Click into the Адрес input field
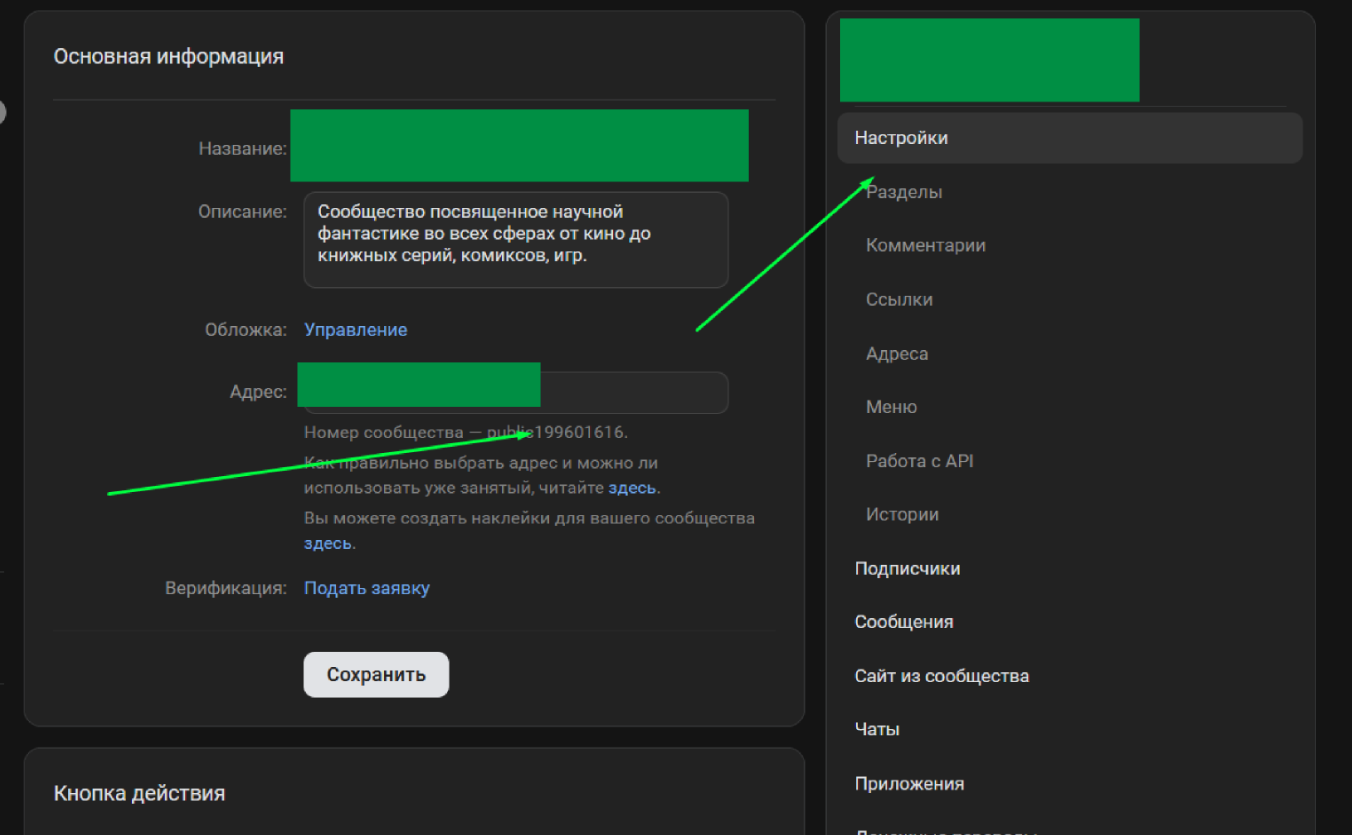Image resolution: width=1352 pixels, height=835 pixels. tap(632, 393)
